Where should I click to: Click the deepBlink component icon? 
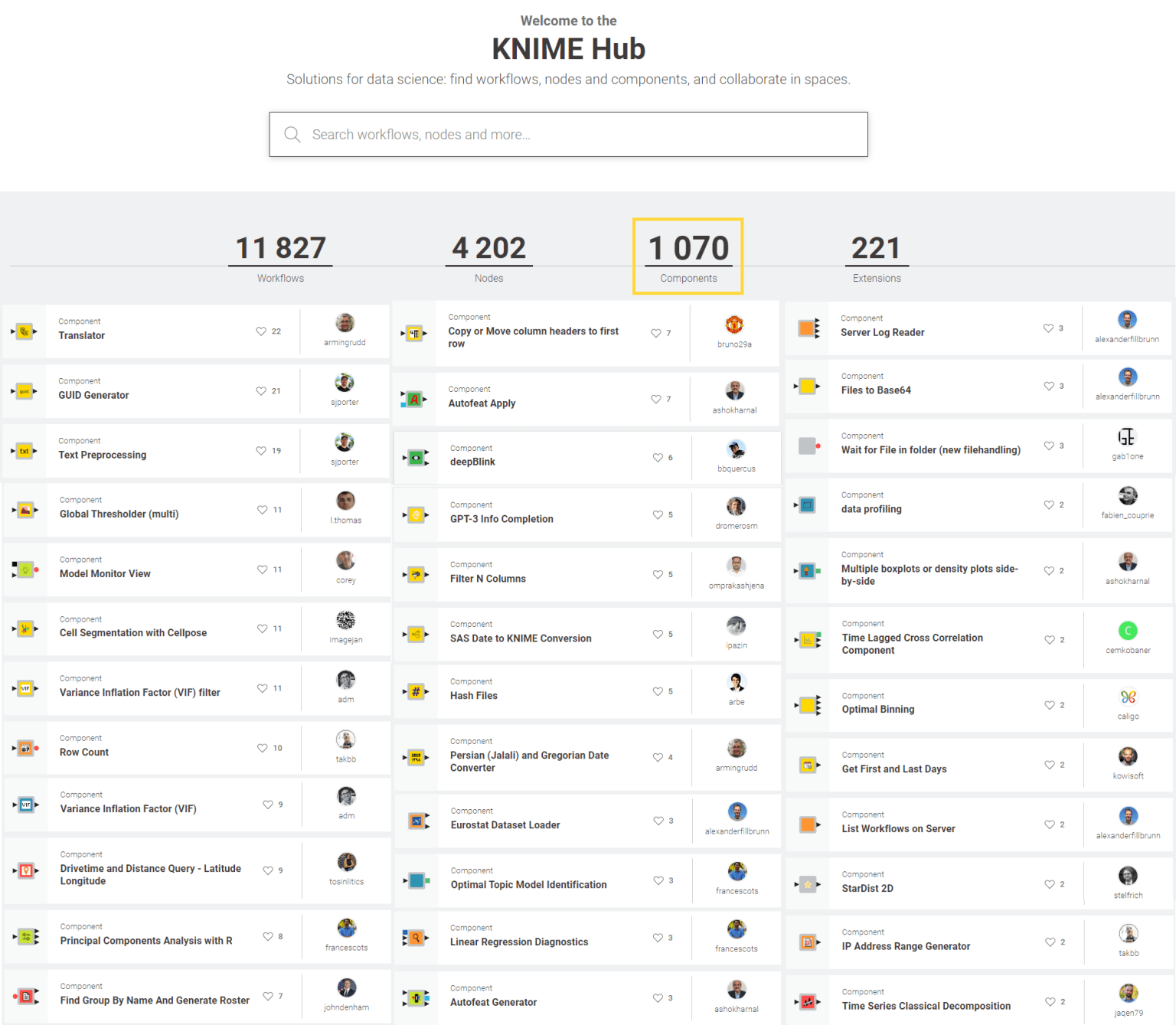click(x=416, y=458)
